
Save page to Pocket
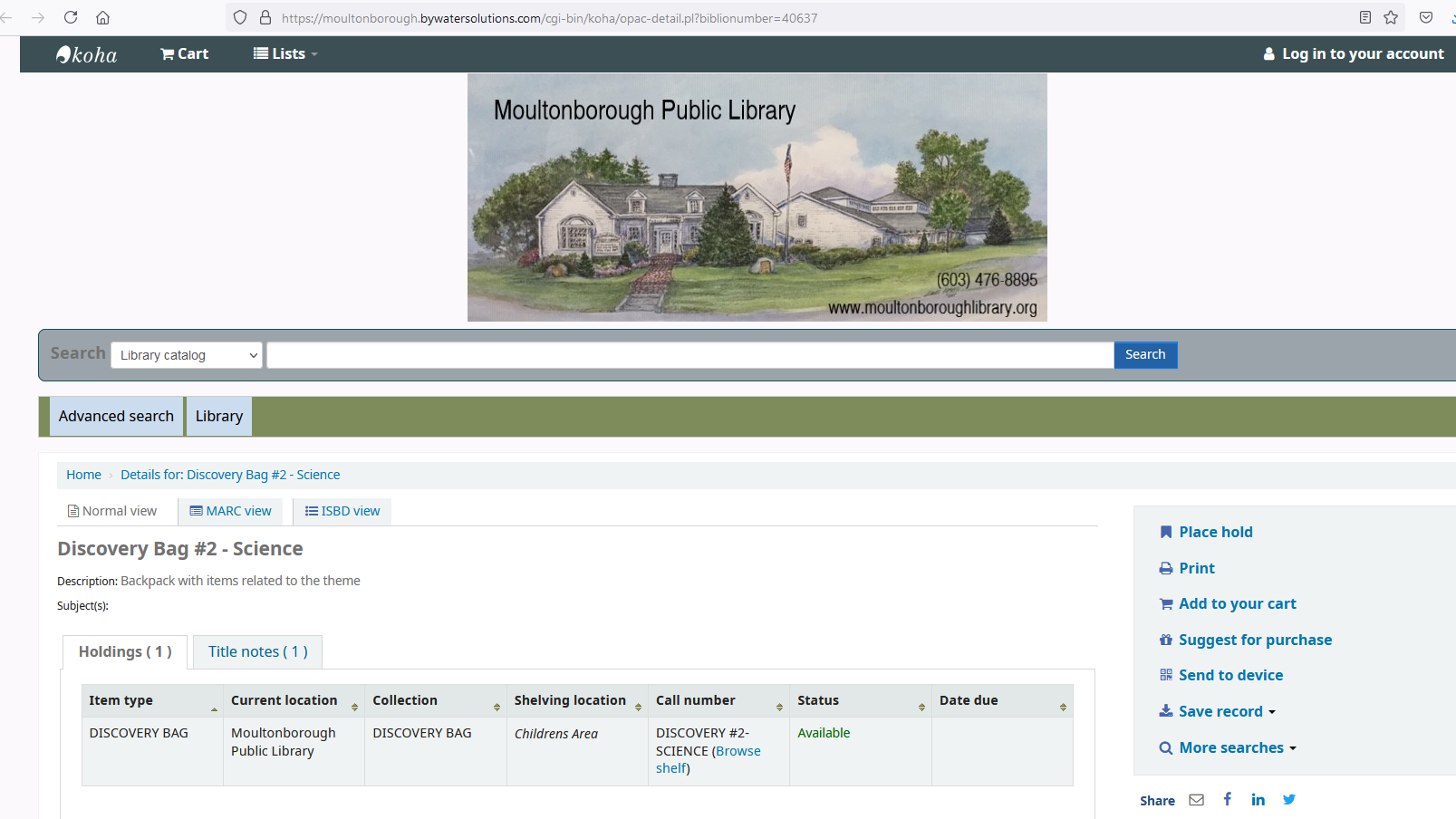coord(1426,17)
